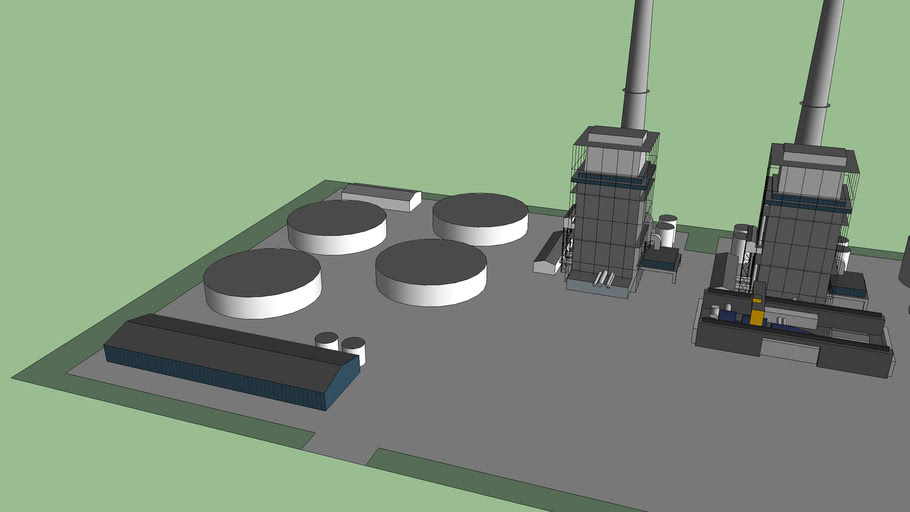Select the white pipes at the left tower base

603,279
